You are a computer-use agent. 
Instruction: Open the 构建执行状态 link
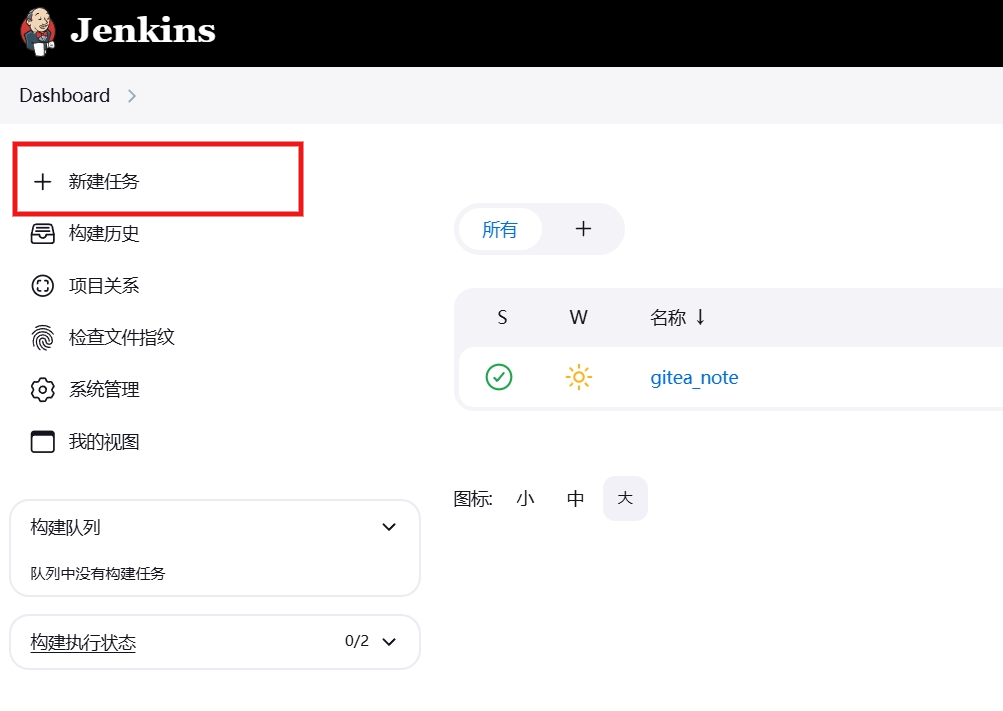pos(83,642)
